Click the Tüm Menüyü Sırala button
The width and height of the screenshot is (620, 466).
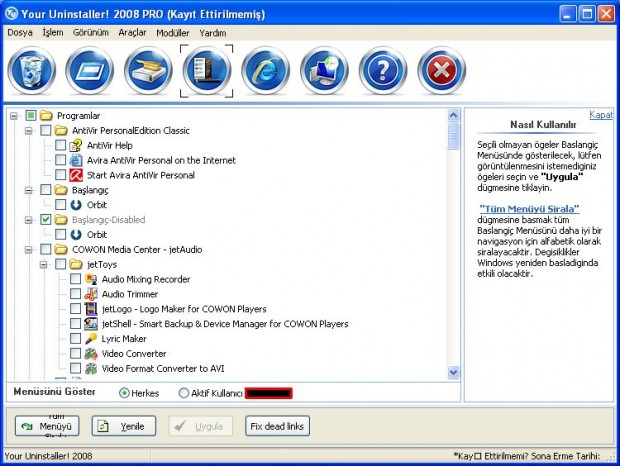click(47, 426)
